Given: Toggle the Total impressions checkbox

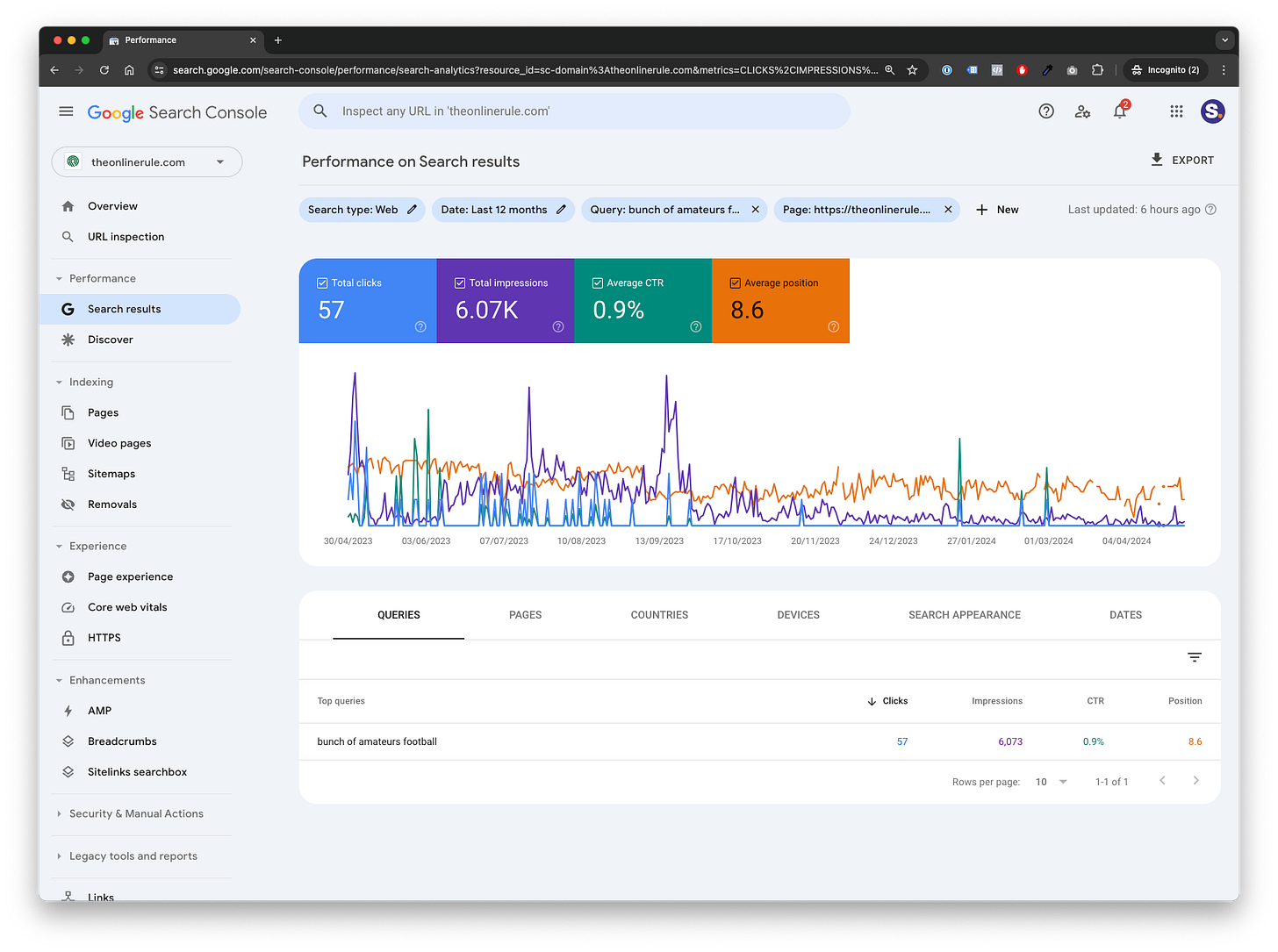Looking at the screenshot, I should pyautogui.click(x=460, y=283).
